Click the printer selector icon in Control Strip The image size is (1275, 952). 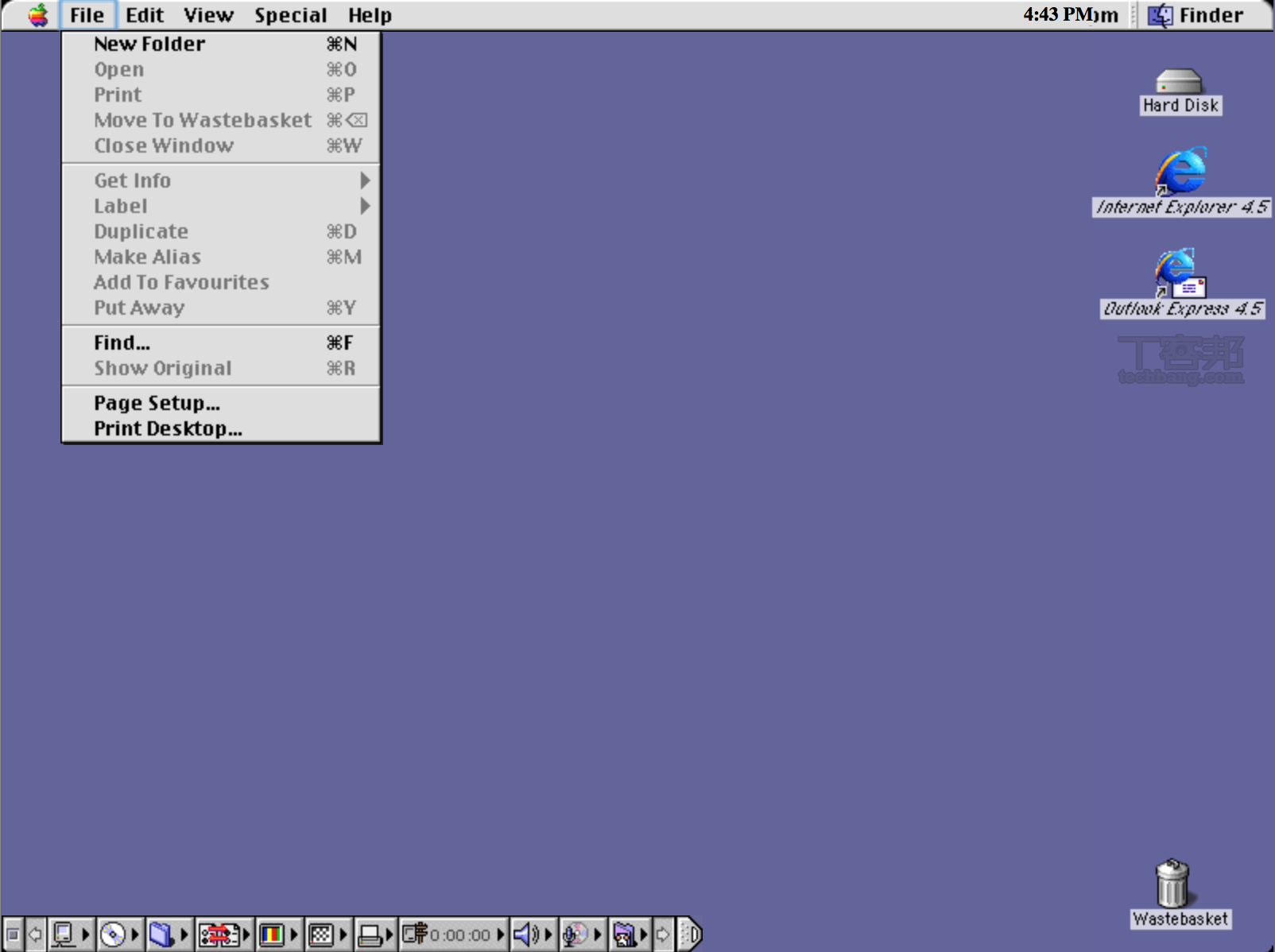pos(370,935)
